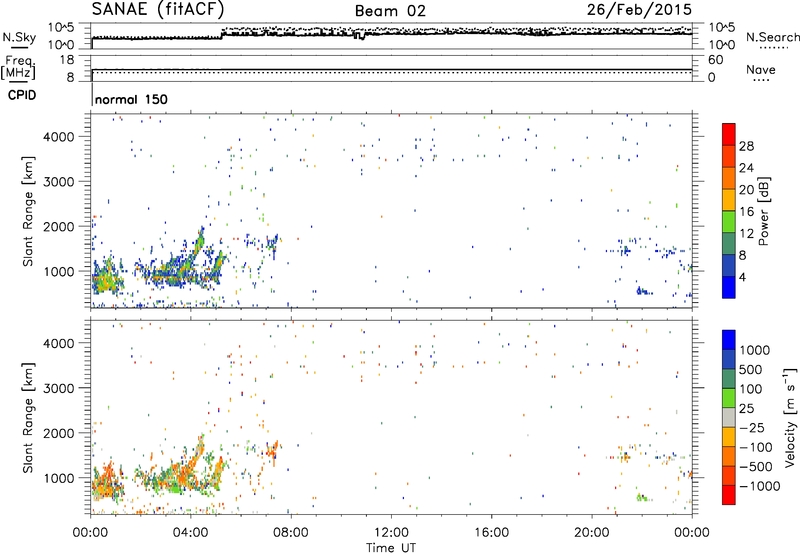Click the light green 12-16 dB swatch
Screen dimensions: 800x554
[x=729, y=222]
